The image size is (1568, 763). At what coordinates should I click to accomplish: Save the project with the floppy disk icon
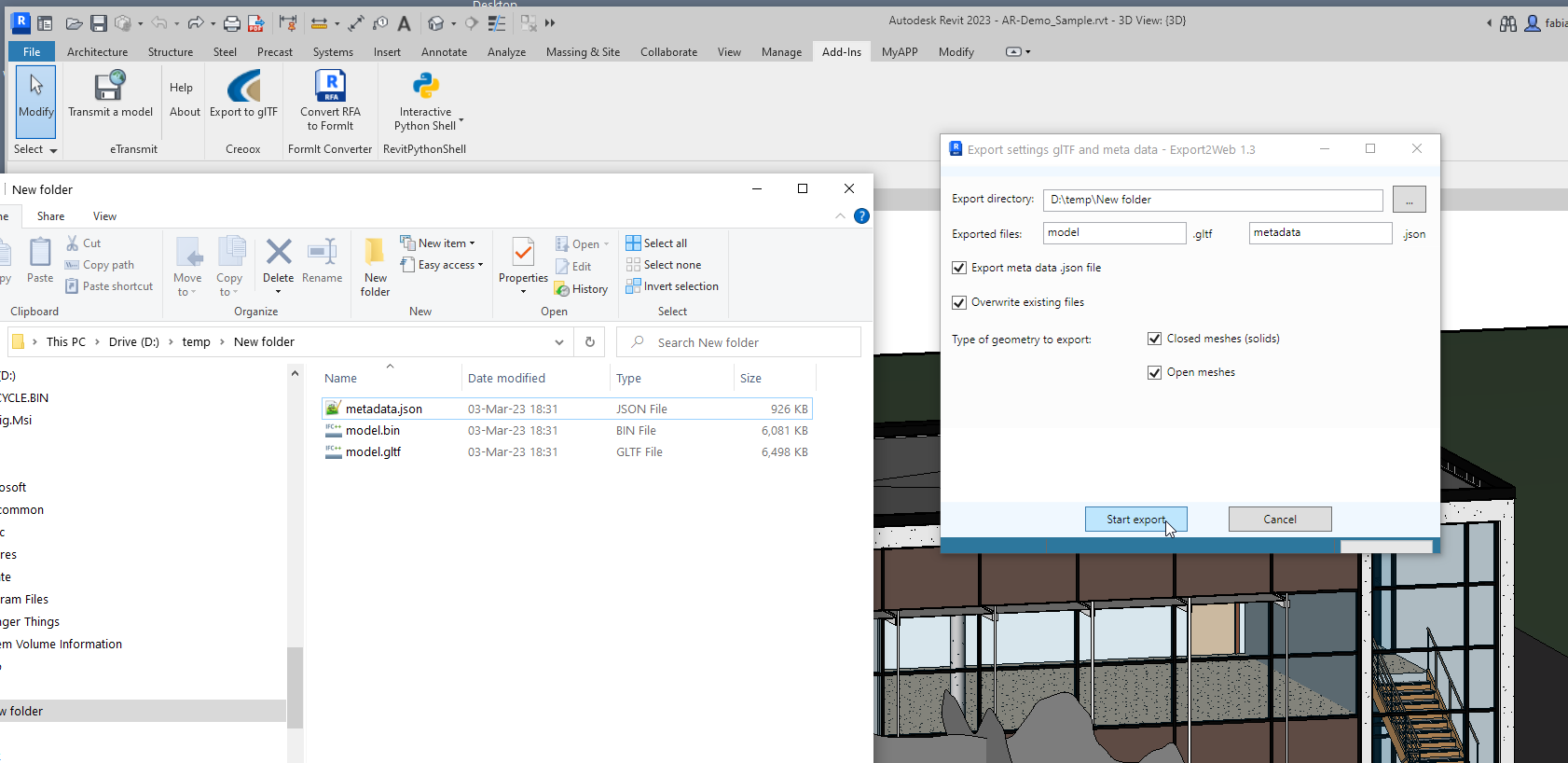(99, 23)
